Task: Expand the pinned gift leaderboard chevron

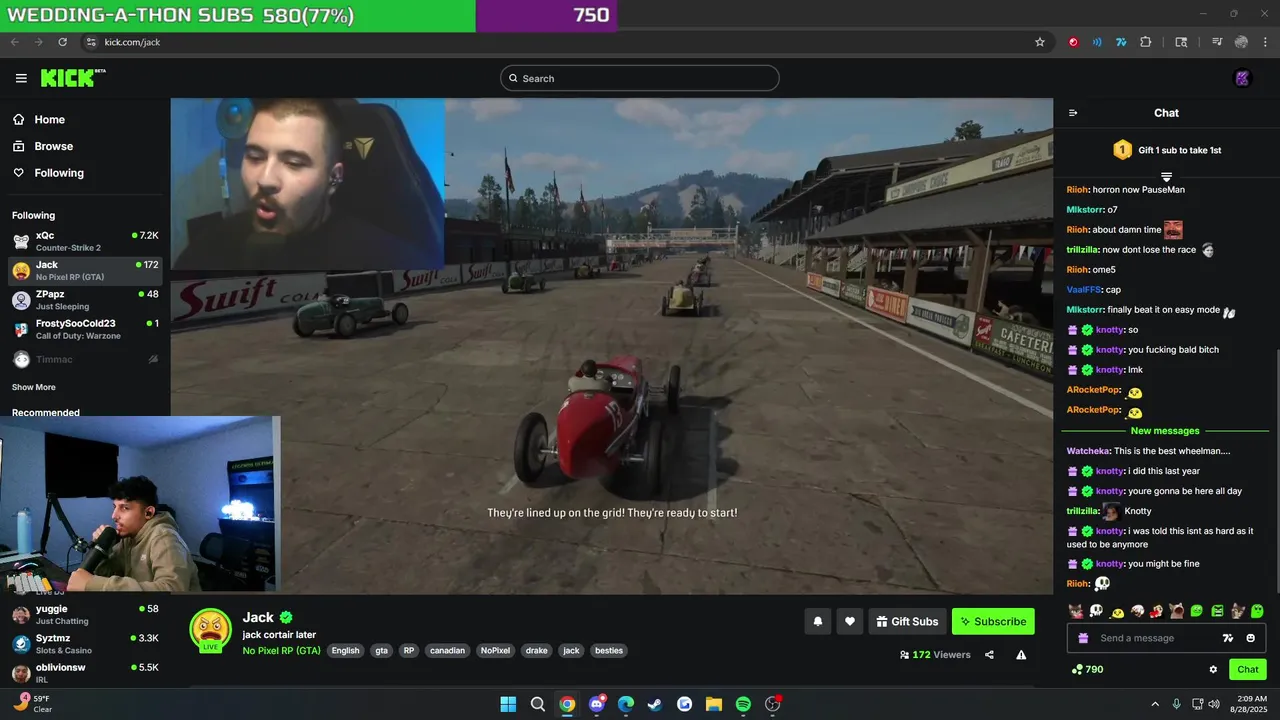Action: [x=1166, y=177]
